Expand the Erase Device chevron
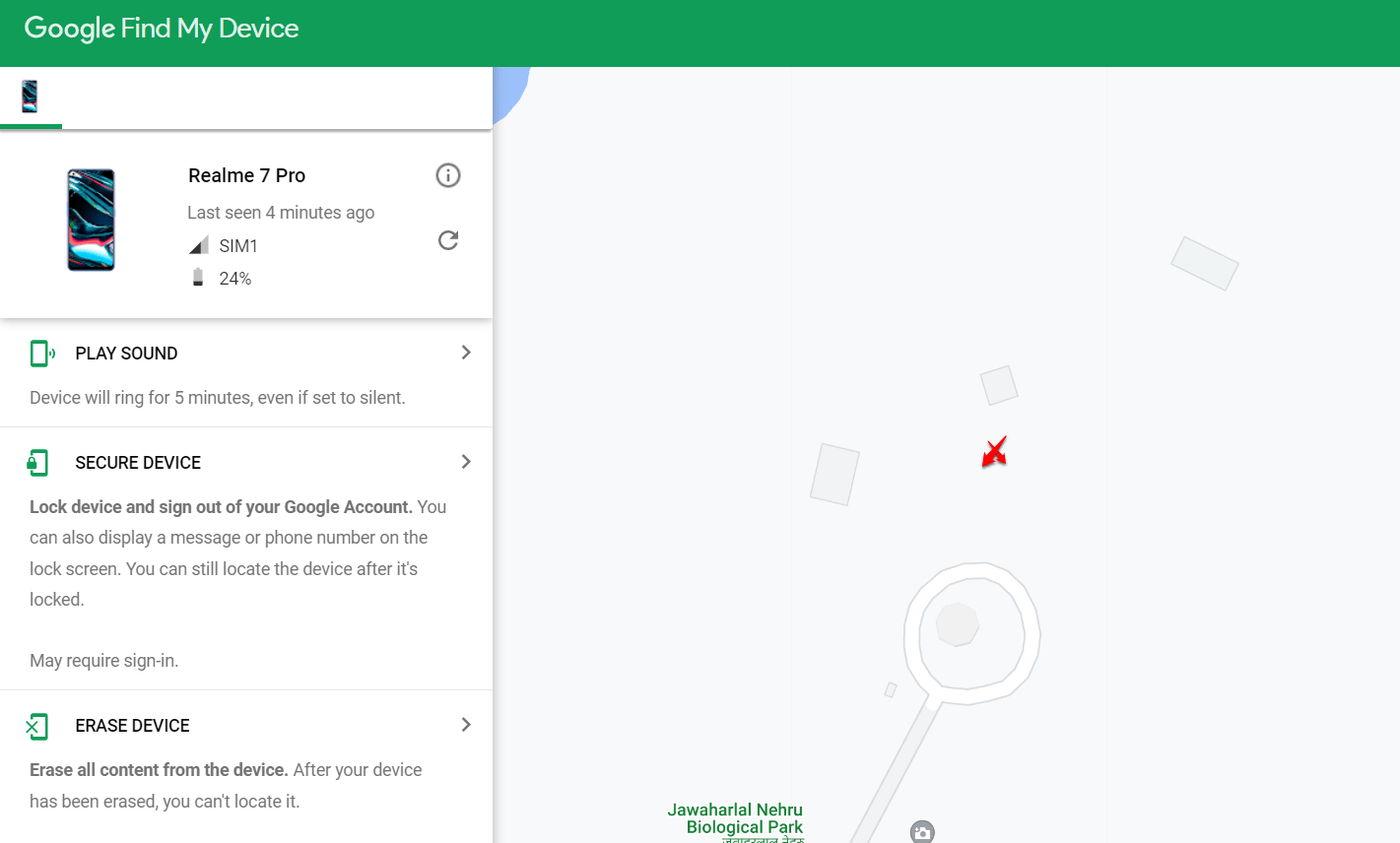 (x=466, y=725)
